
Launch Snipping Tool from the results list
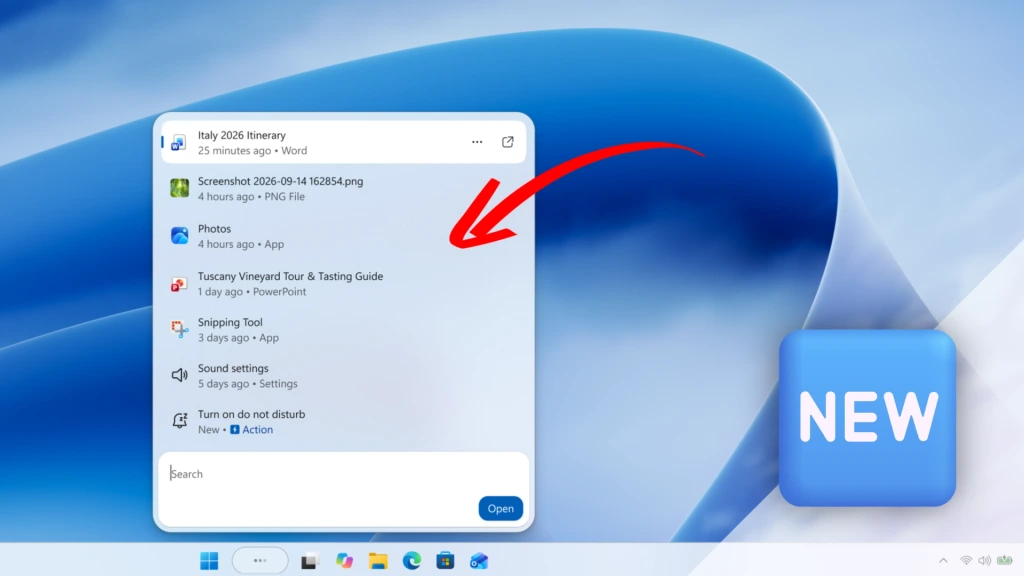point(344,330)
